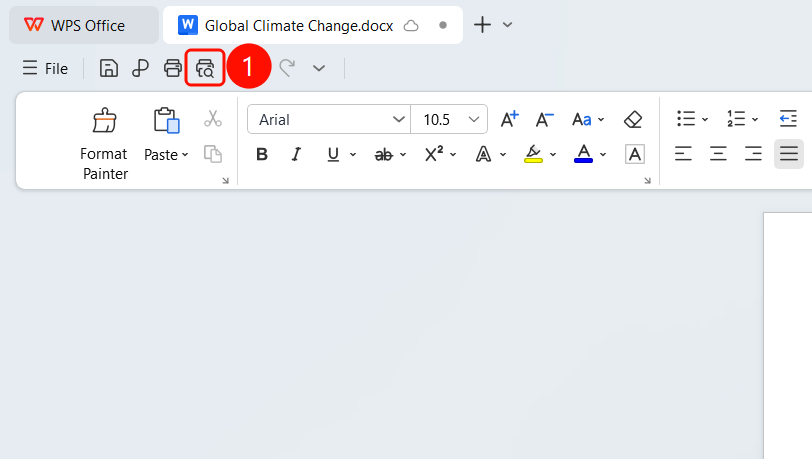This screenshot has width=812, height=459.
Task: Open bullet style dropdown arrow
Action: pos(705,120)
